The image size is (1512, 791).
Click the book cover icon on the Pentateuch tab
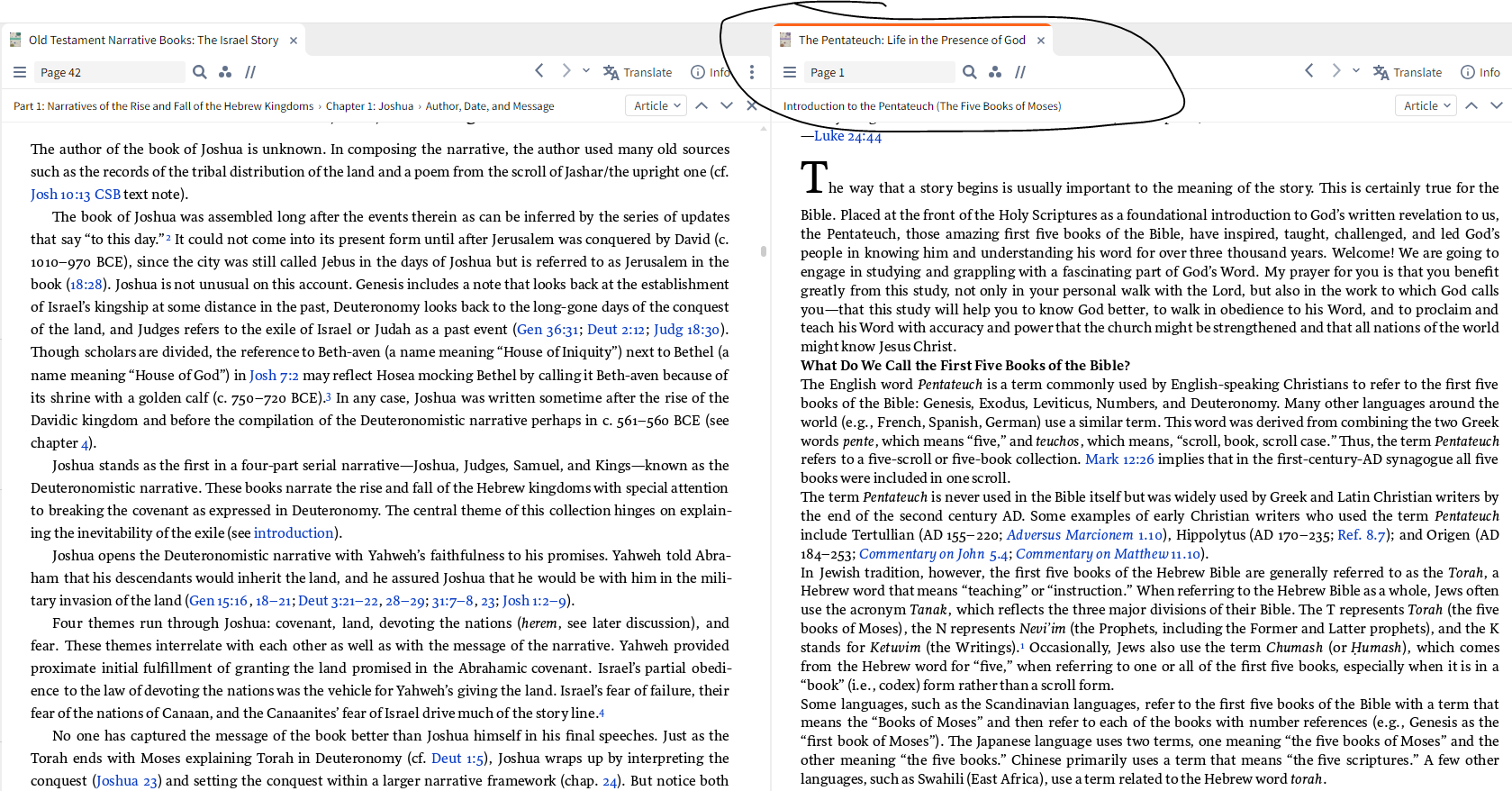785,40
